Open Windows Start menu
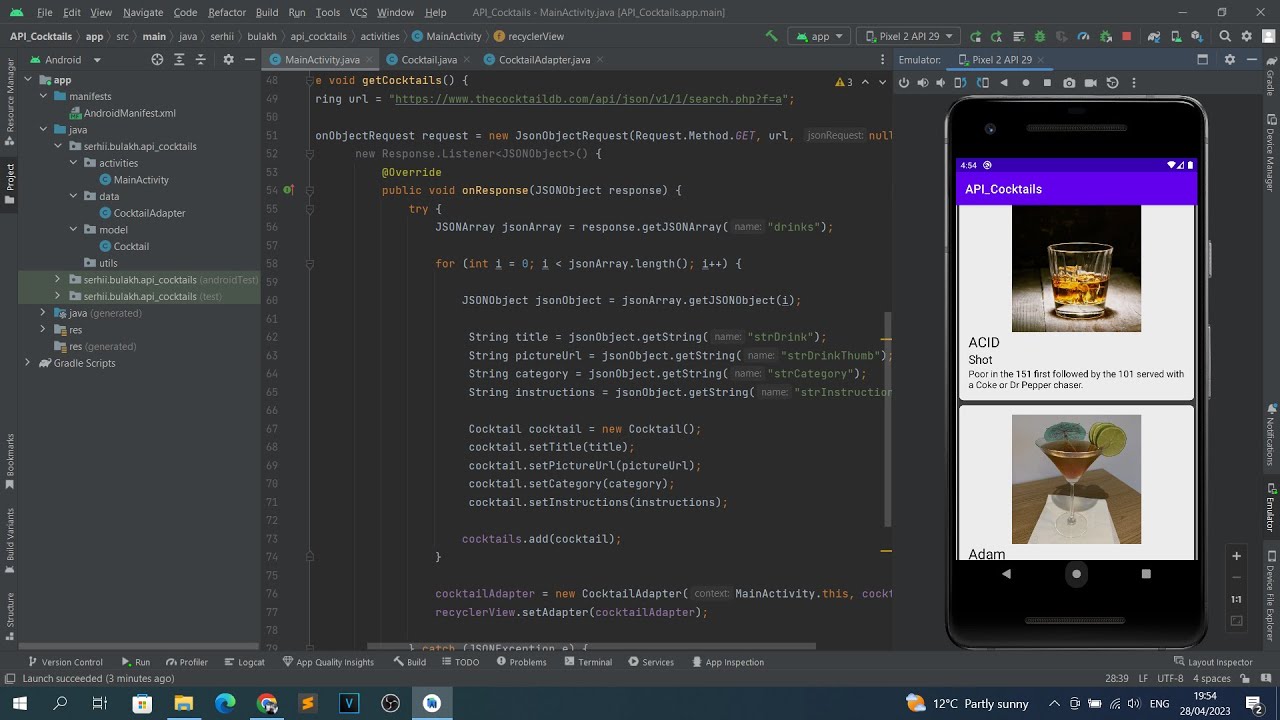Viewport: 1280px width, 720px height. coord(19,703)
